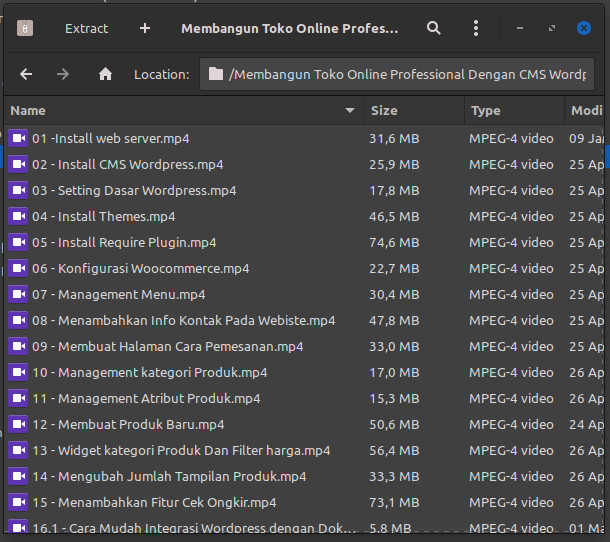This screenshot has height=542, width=610.
Task: Click the 22,7 MB size cell
Action: (x=394, y=268)
